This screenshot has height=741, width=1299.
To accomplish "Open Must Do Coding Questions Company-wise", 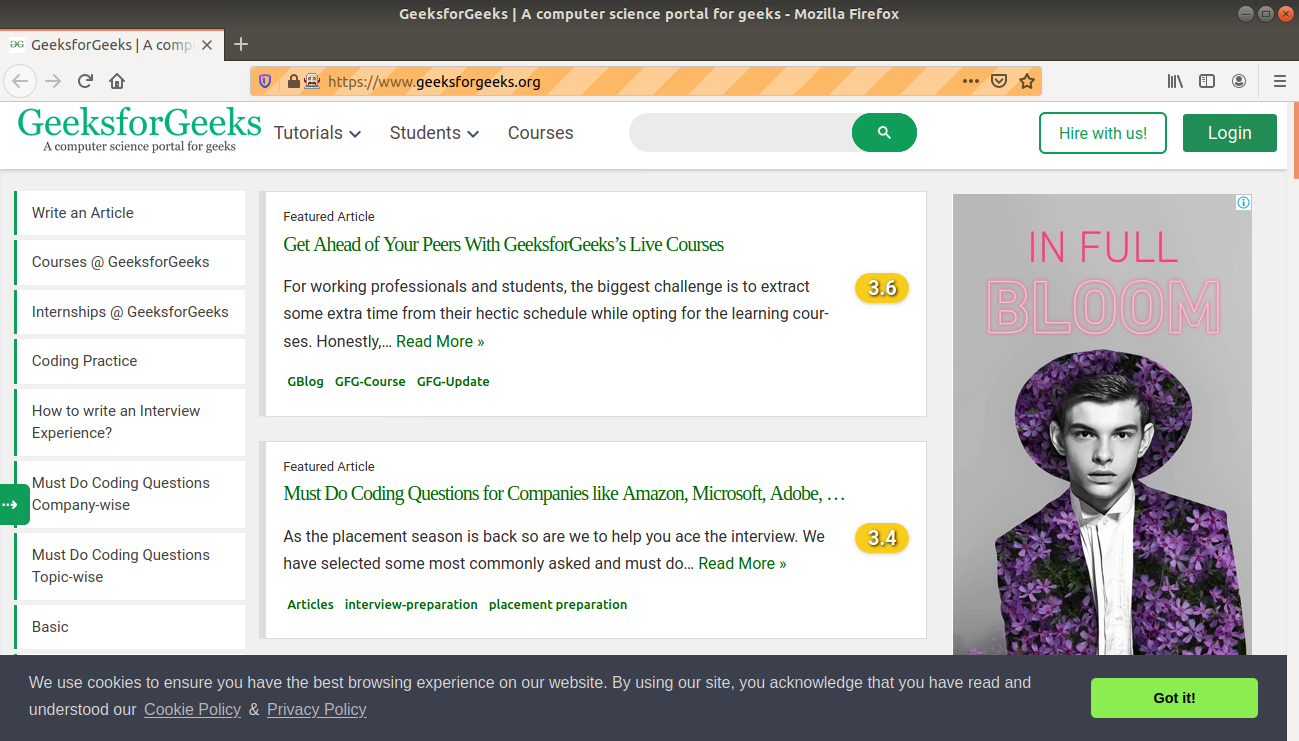I will coord(130,494).
